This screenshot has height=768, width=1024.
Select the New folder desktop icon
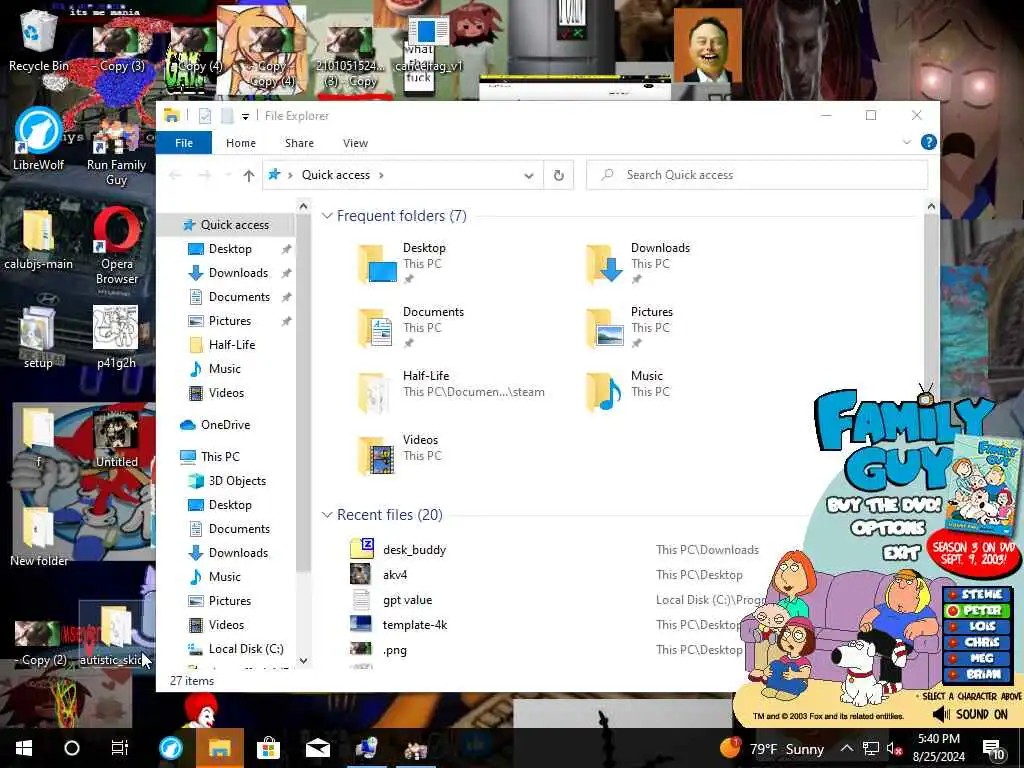[38, 536]
